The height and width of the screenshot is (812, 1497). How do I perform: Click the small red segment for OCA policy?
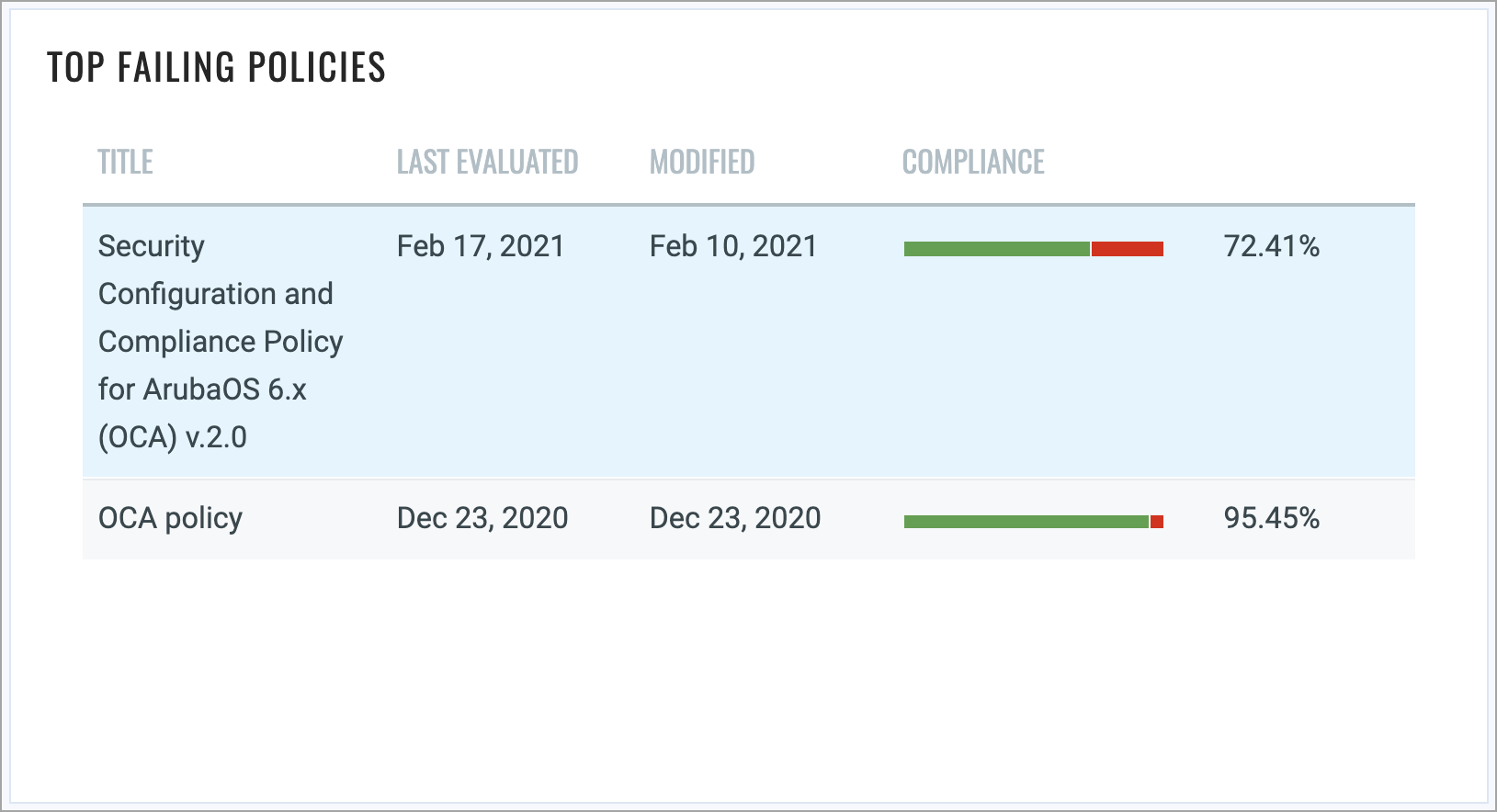point(1157,522)
